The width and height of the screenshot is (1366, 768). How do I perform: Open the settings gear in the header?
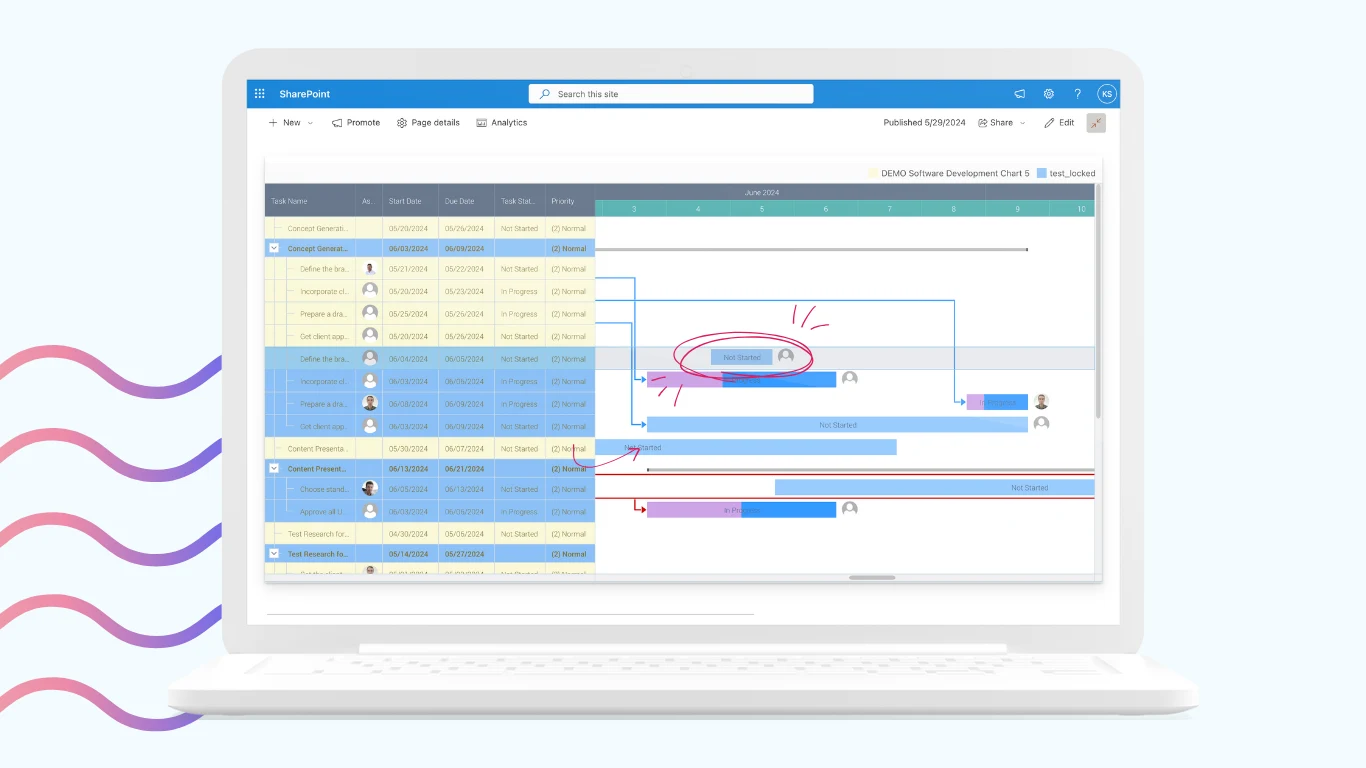coord(1049,94)
